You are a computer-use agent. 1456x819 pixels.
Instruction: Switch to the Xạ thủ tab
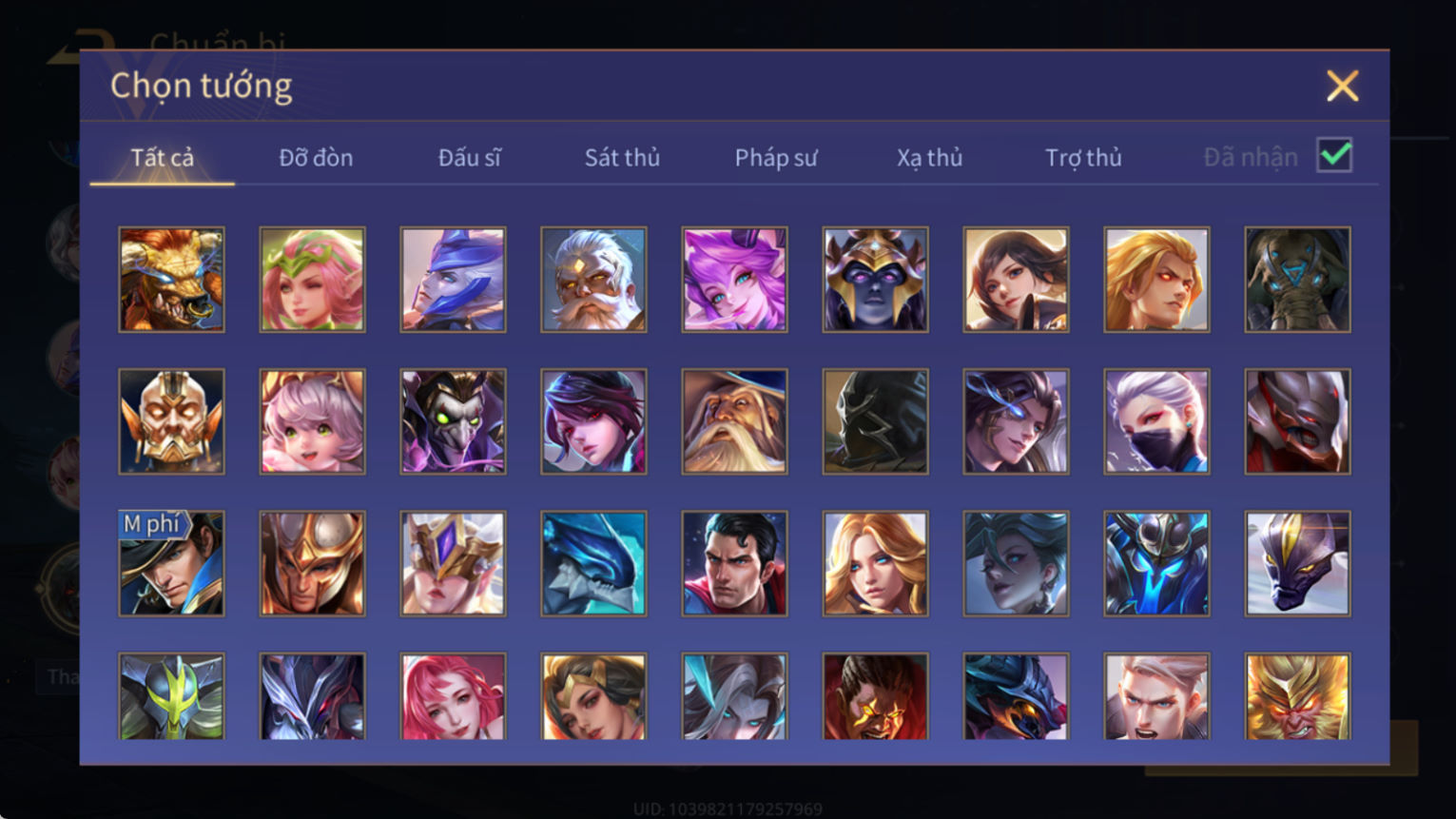coord(929,158)
